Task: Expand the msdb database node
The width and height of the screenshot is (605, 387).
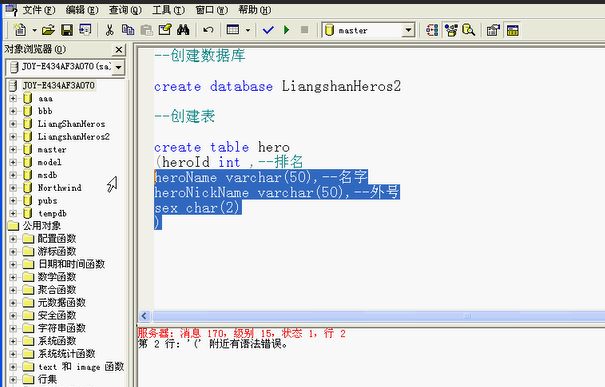Action: pos(13,175)
